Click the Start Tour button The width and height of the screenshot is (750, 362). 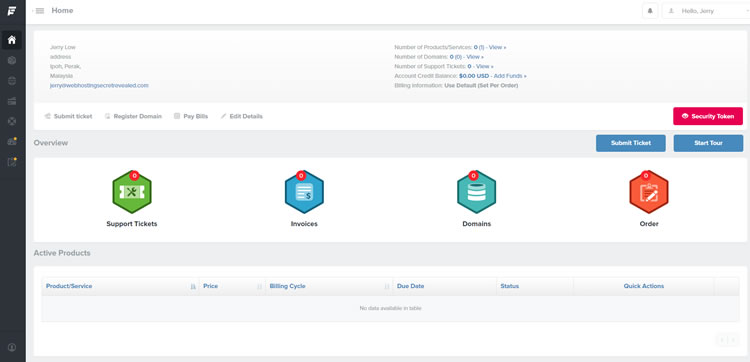[x=708, y=143]
